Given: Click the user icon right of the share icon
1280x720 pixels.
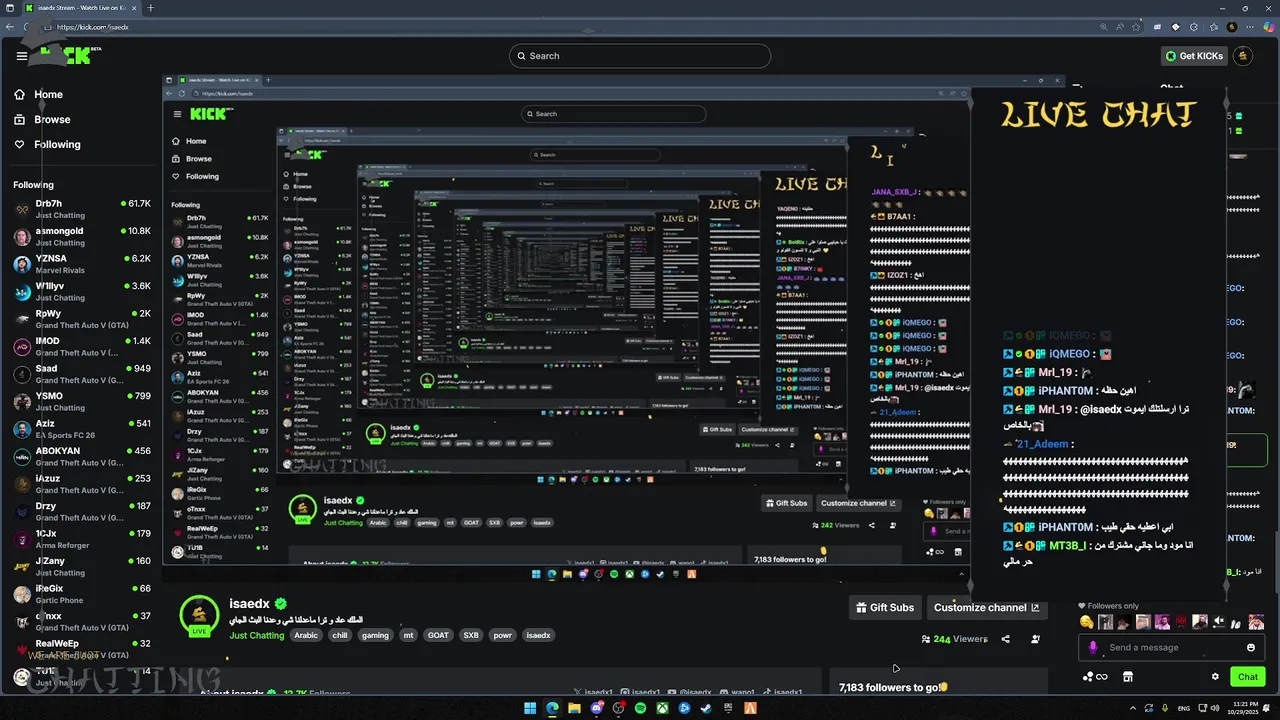Looking at the screenshot, I should tap(1035, 639).
